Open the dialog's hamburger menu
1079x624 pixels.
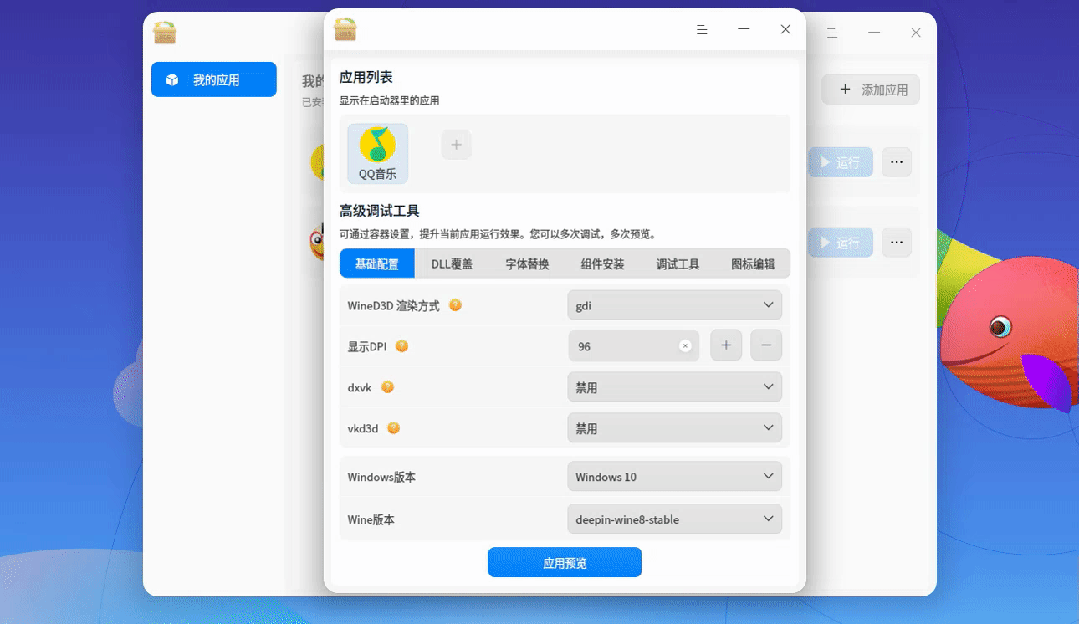[x=702, y=30]
